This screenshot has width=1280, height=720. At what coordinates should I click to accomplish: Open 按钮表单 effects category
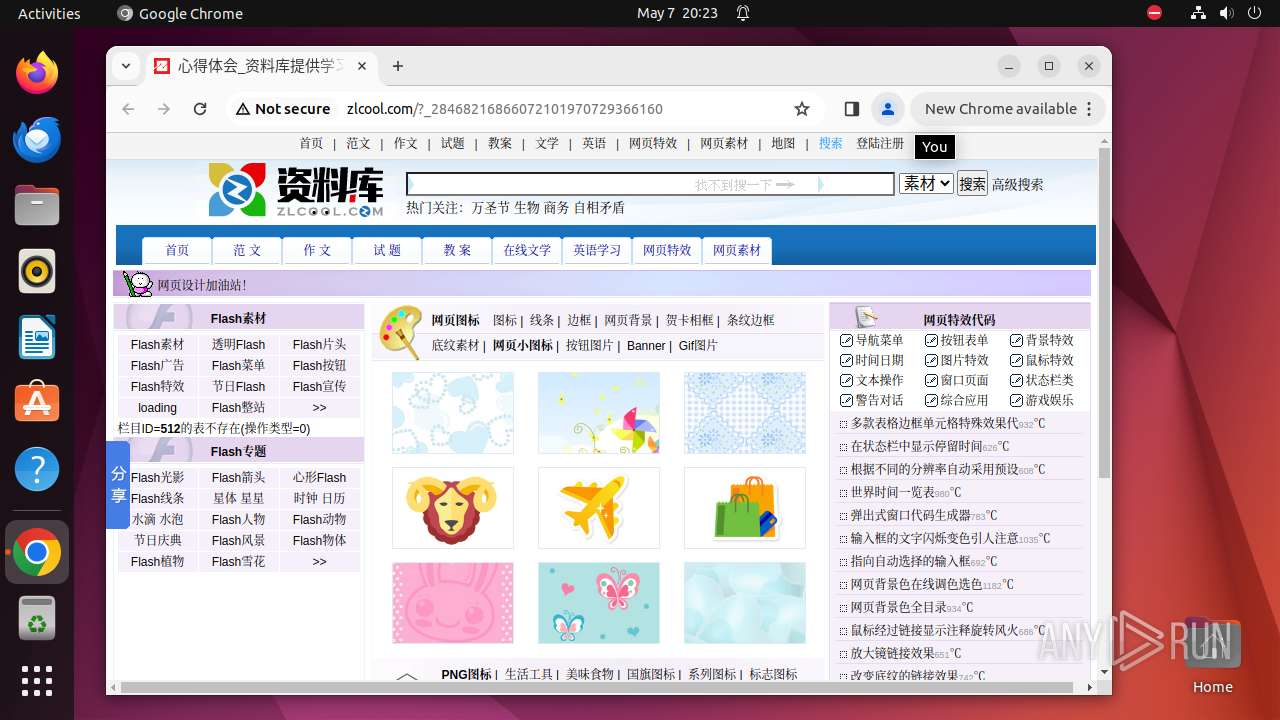964,340
